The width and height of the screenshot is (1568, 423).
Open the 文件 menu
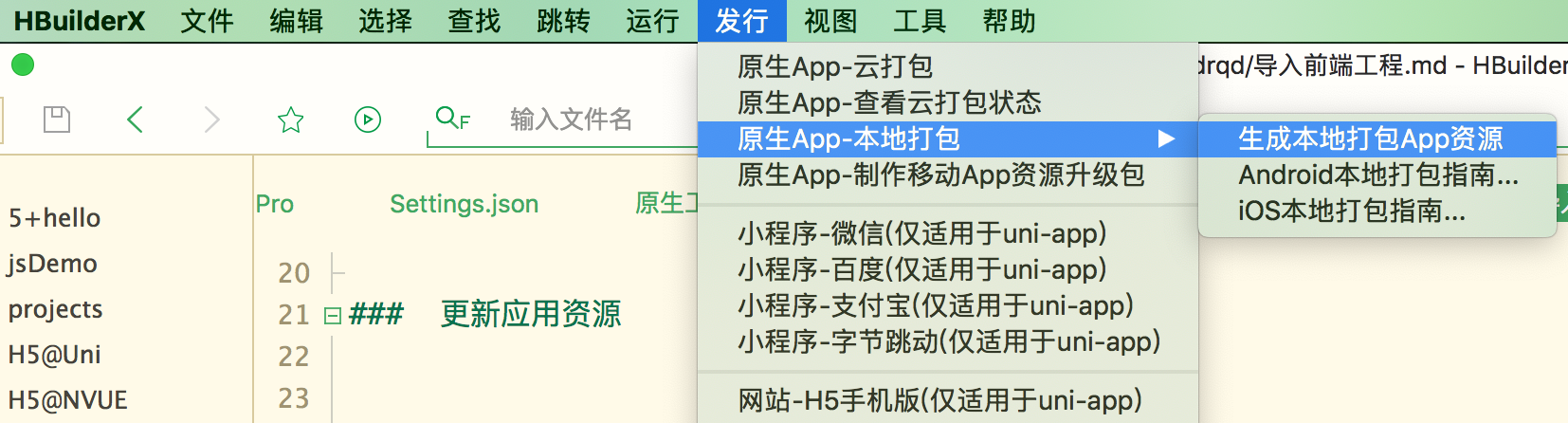click(207, 21)
